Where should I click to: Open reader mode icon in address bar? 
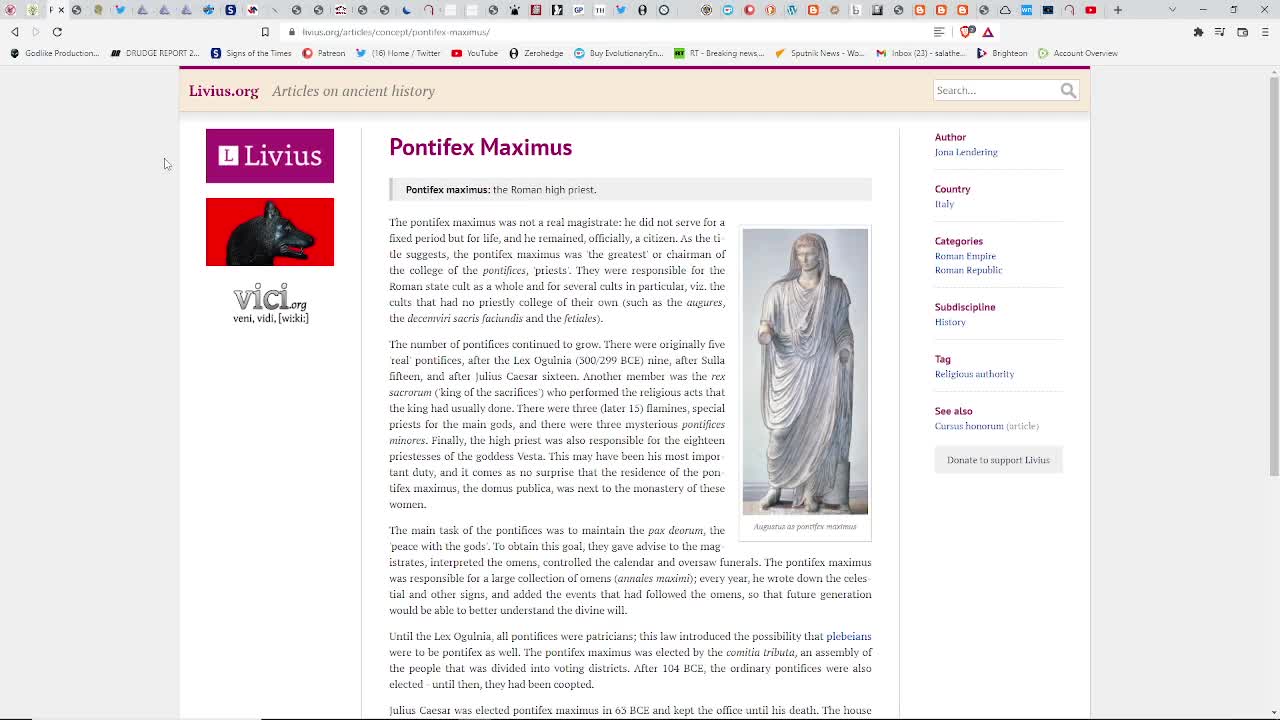click(x=939, y=32)
